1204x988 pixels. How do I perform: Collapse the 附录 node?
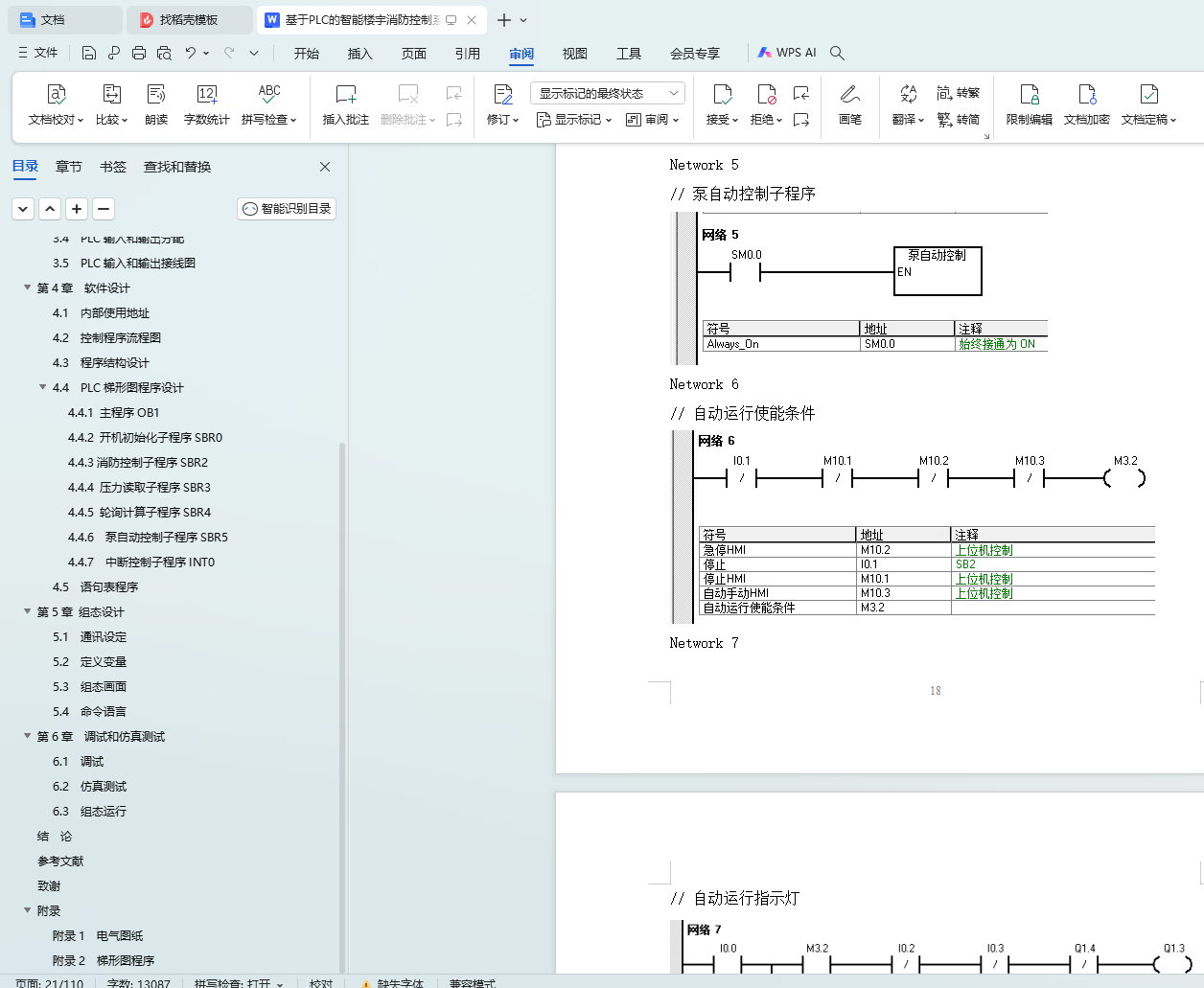[x=27, y=910]
